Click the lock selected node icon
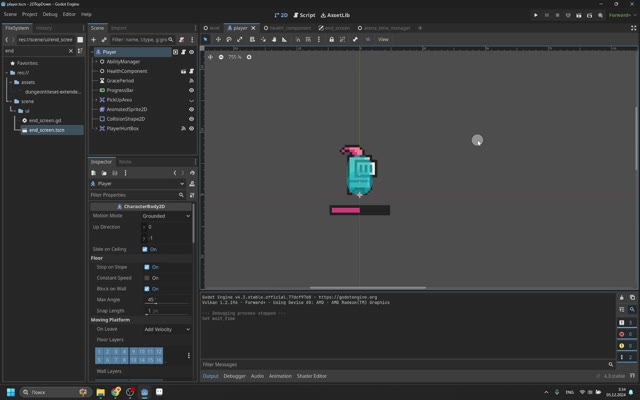Image resolution: width=640 pixels, height=400 pixels. click(x=331, y=40)
